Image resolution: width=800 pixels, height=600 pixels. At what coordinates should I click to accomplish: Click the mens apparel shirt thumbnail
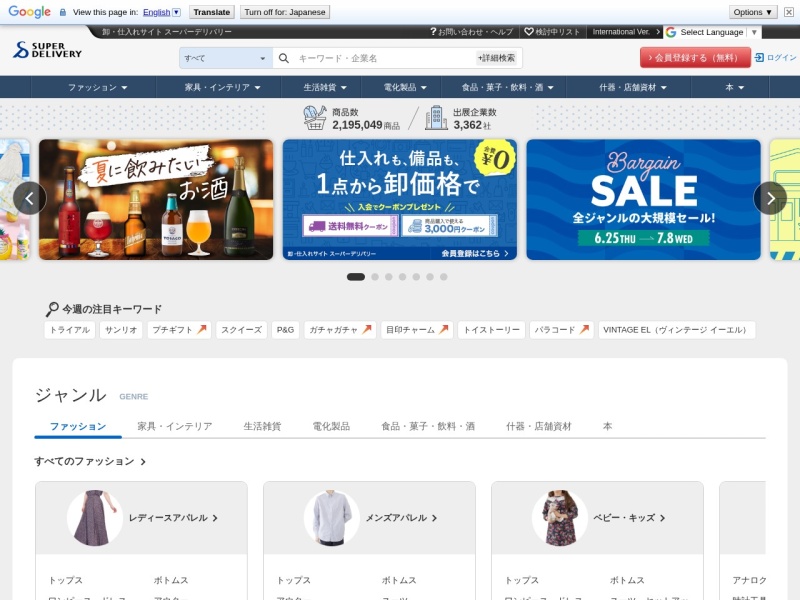coord(332,518)
